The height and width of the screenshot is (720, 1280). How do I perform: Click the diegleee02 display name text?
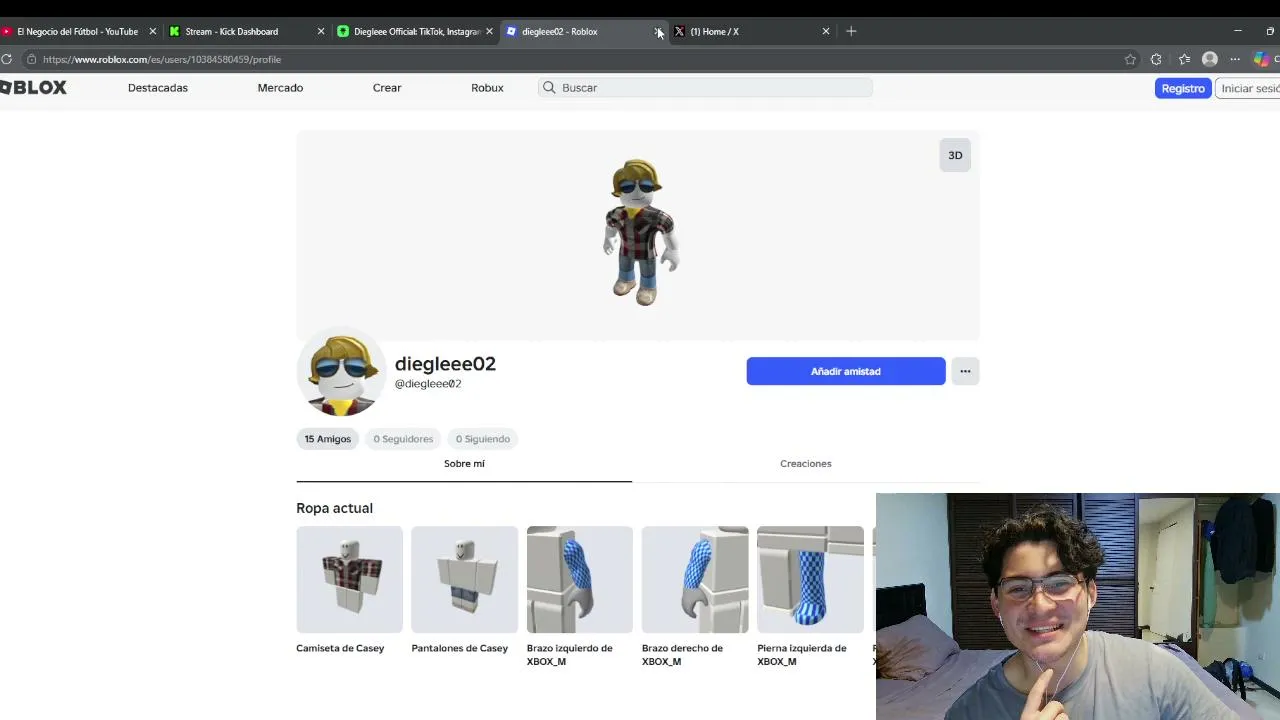(445, 364)
